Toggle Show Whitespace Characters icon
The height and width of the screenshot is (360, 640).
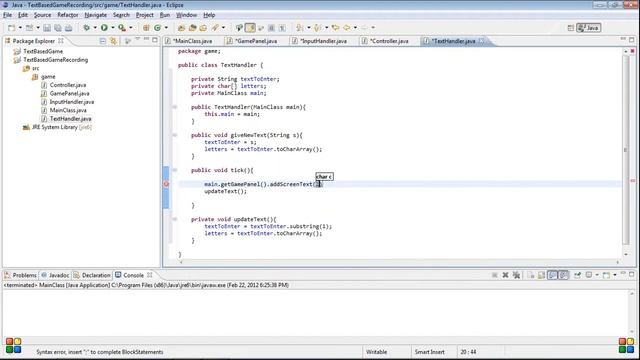click(282, 28)
